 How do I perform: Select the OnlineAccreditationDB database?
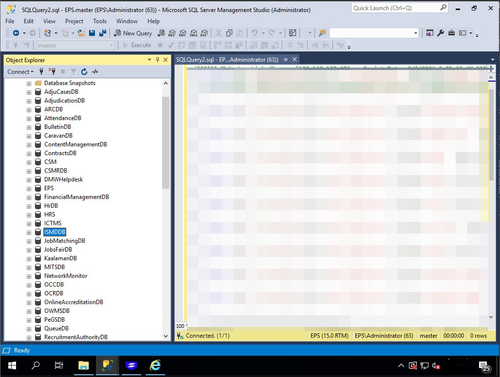74,302
